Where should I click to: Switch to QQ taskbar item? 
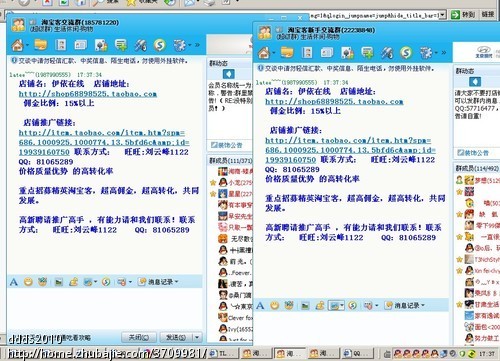tap(357, 353)
